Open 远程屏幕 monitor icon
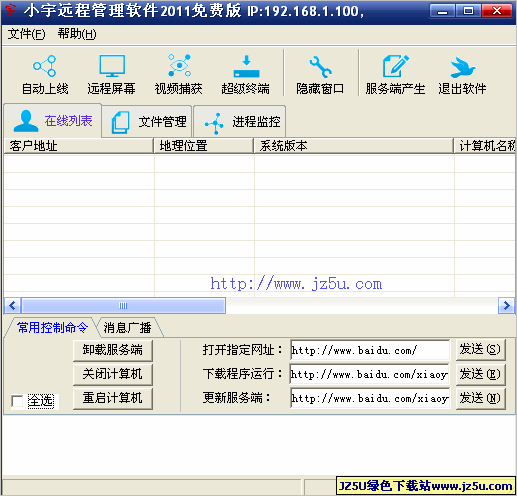 pos(112,66)
